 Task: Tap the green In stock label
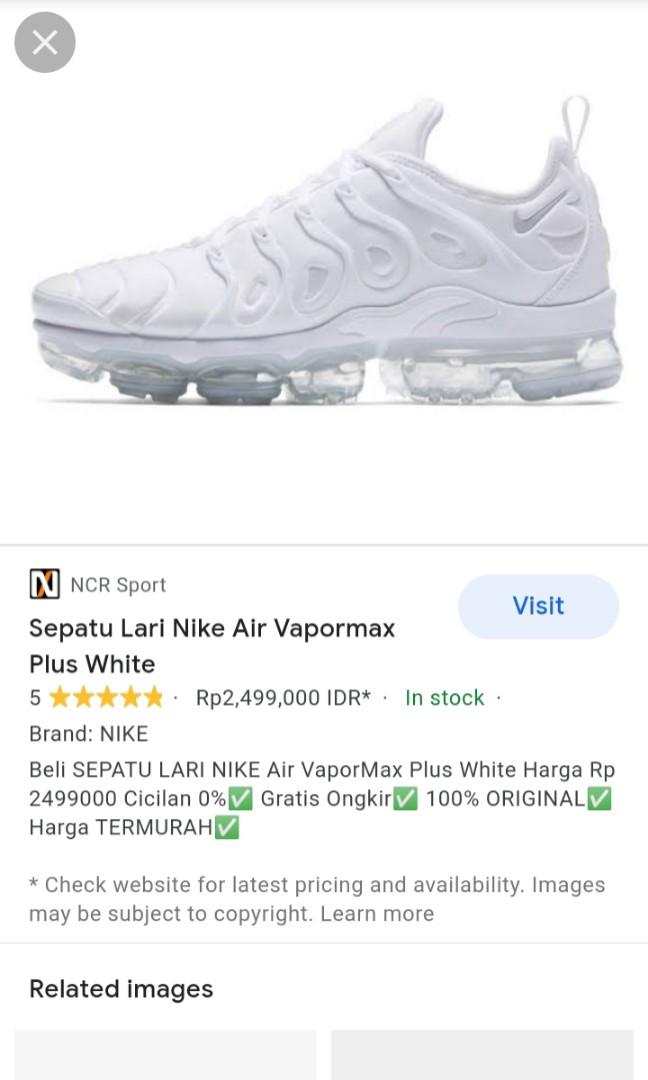444,698
